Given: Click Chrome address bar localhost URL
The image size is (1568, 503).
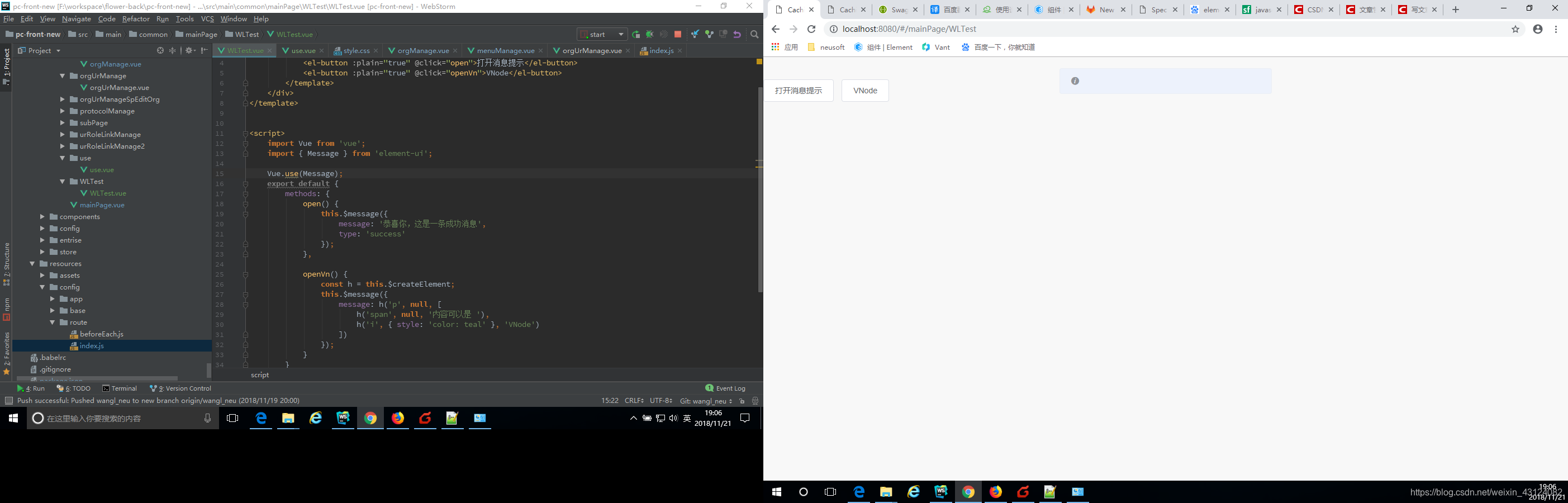Looking at the screenshot, I should pos(909,29).
